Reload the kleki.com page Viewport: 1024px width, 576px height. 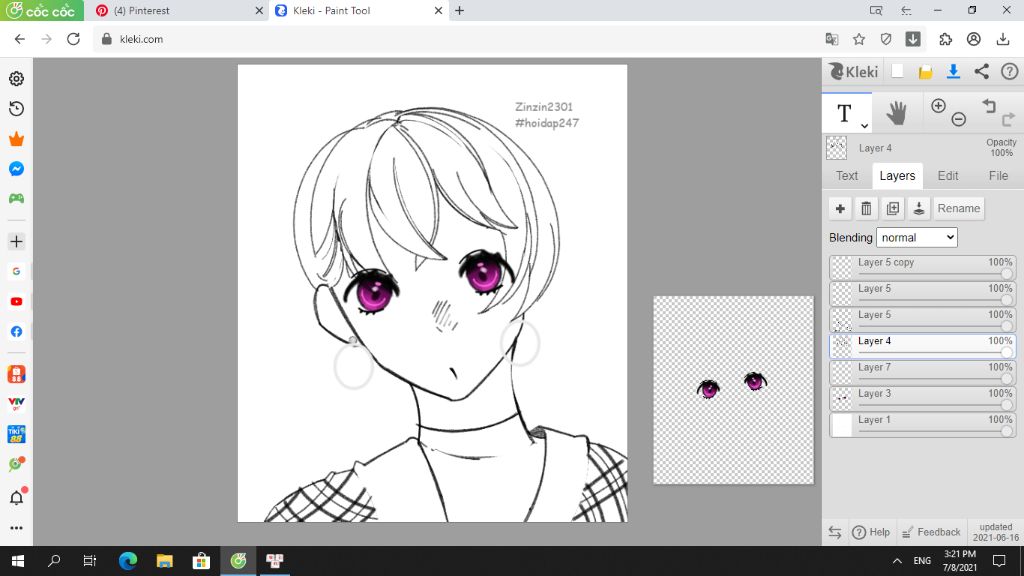(73, 39)
